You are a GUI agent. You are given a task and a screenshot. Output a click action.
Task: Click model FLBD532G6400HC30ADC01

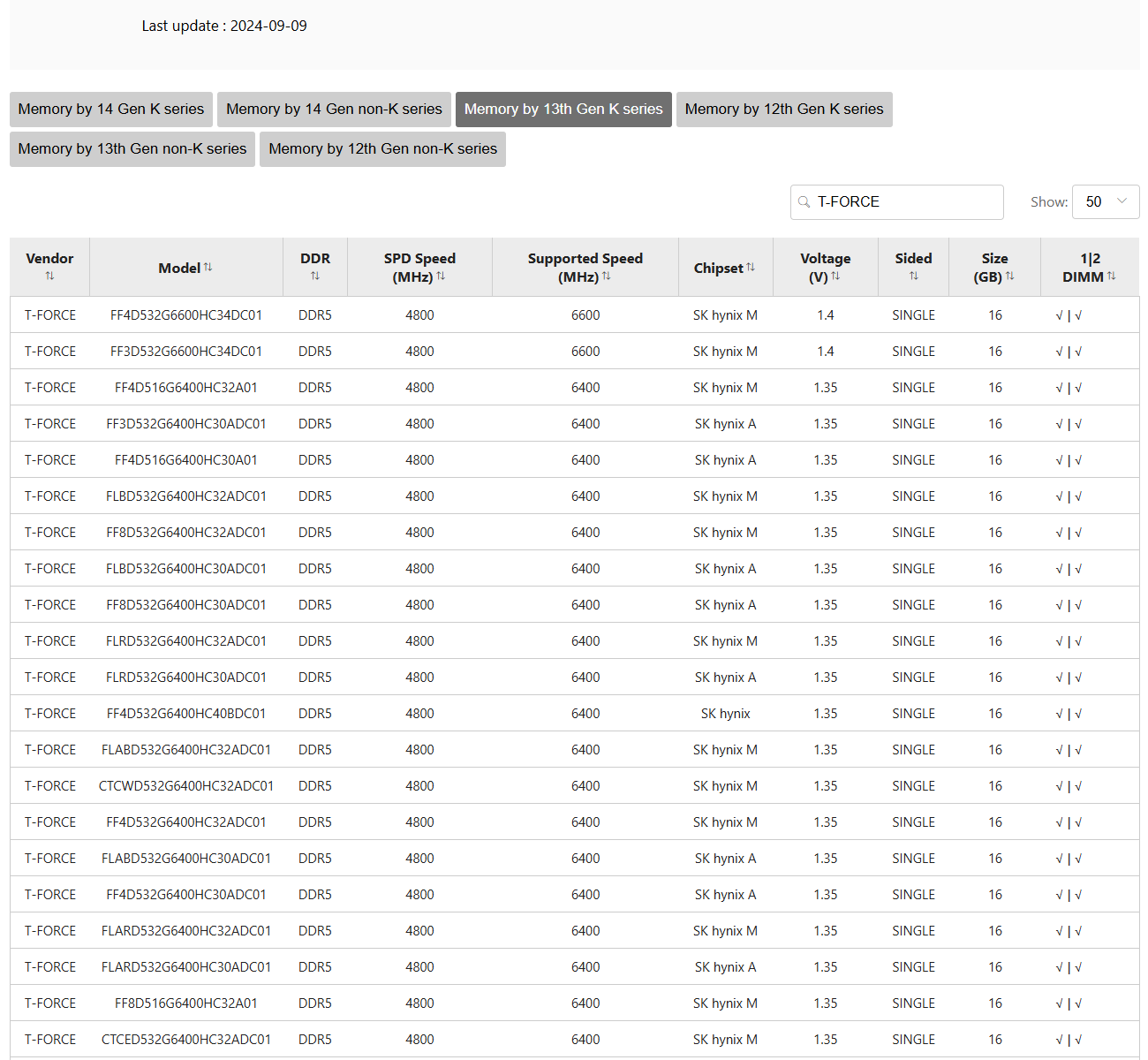[x=186, y=569]
